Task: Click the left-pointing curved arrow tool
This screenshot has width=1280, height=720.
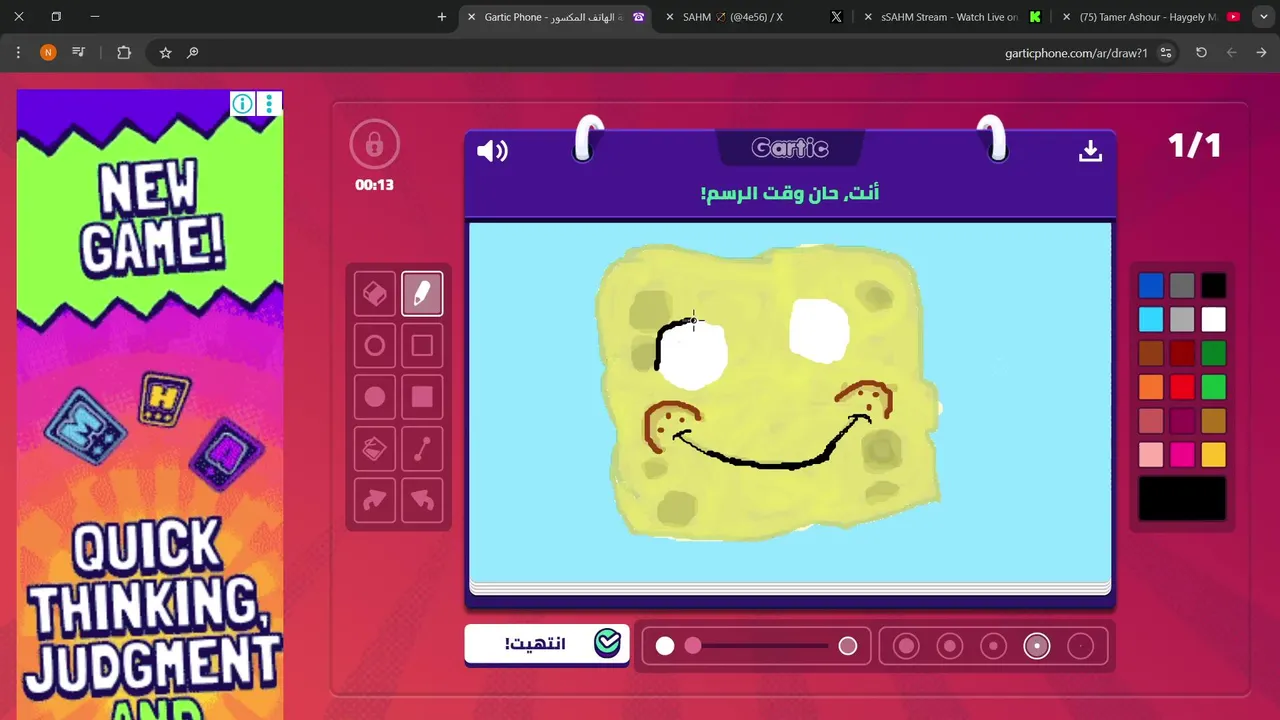Action: coord(422,501)
